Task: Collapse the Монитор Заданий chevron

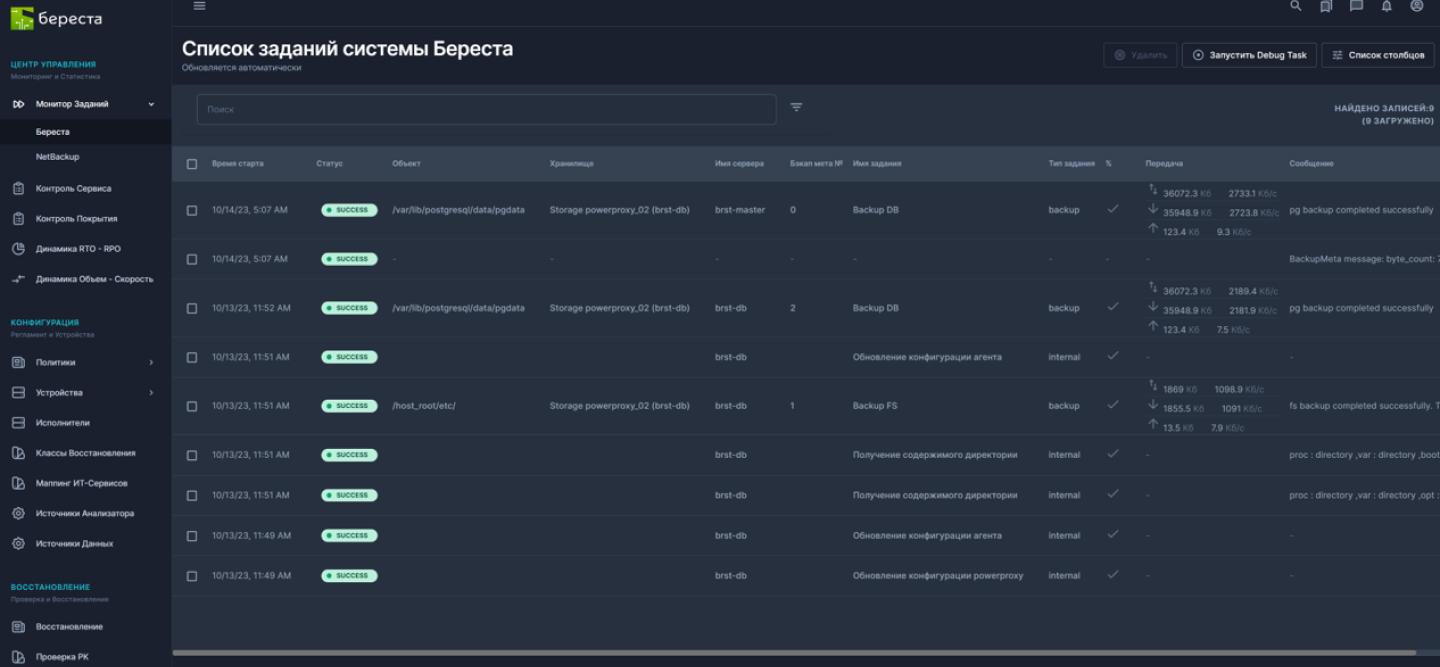Action: [152, 104]
